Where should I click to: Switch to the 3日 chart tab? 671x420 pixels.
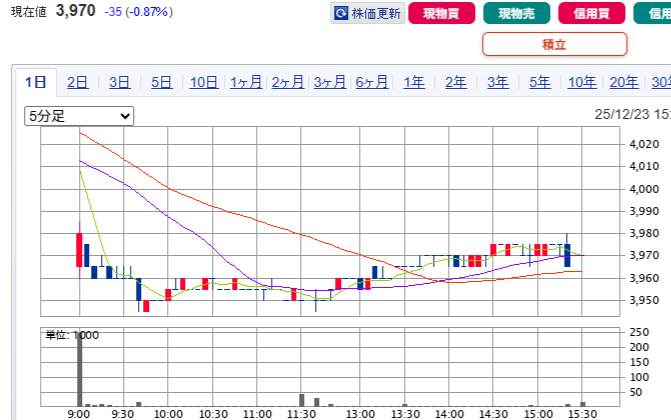point(120,83)
